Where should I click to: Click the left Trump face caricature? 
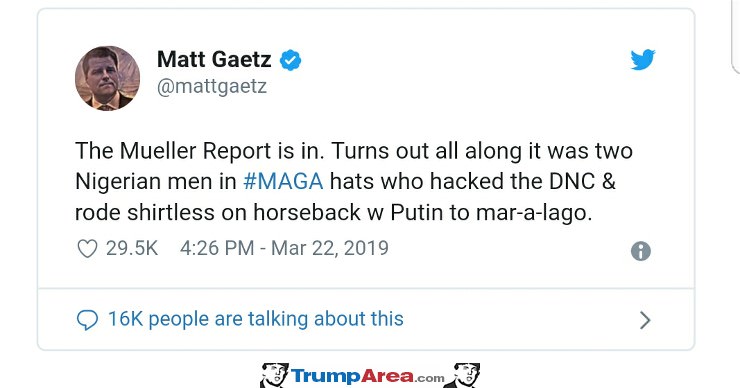click(x=274, y=375)
